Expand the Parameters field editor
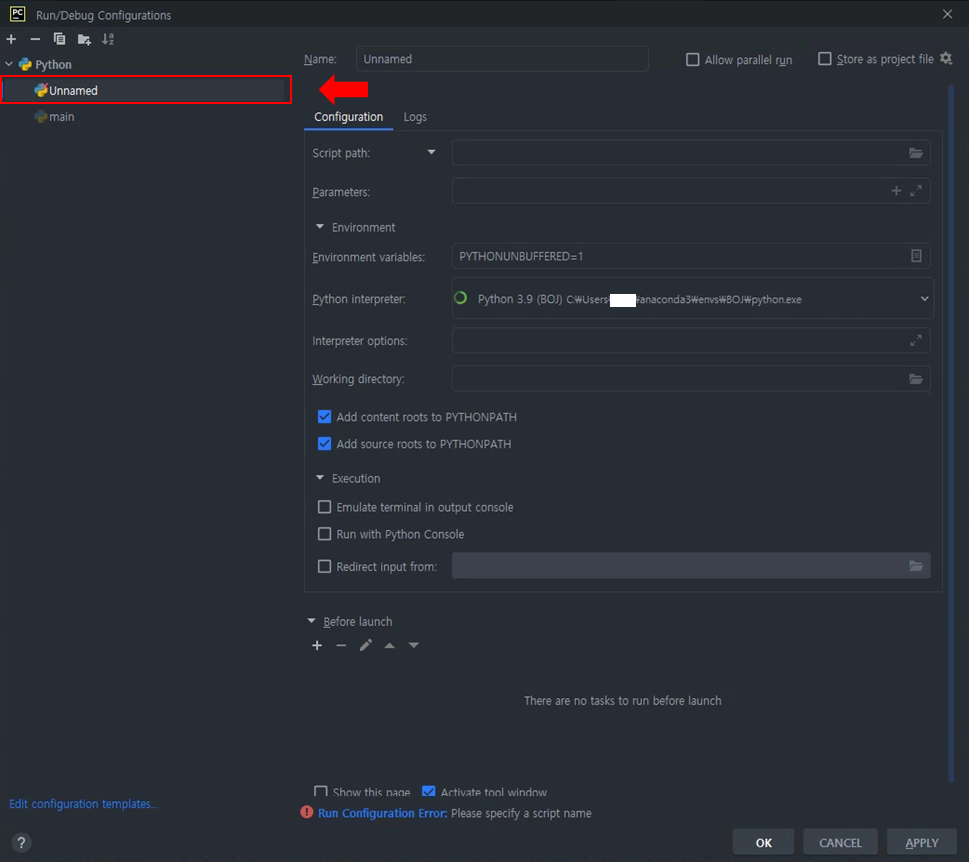Viewport: 969px width, 862px height. pyautogui.click(x=915, y=190)
